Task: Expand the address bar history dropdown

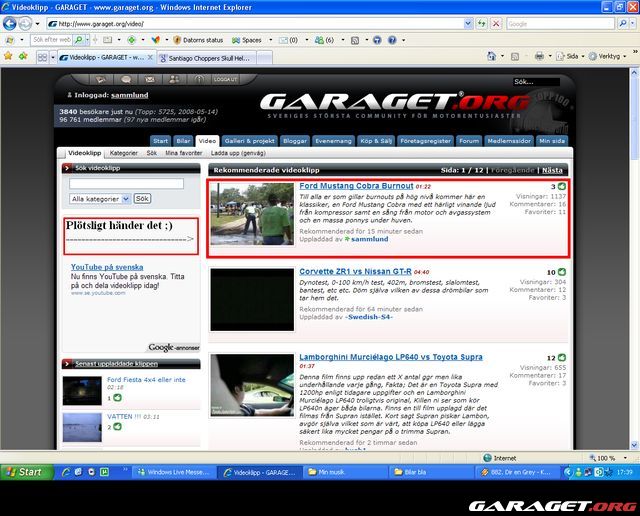Action: click(468, 24)
